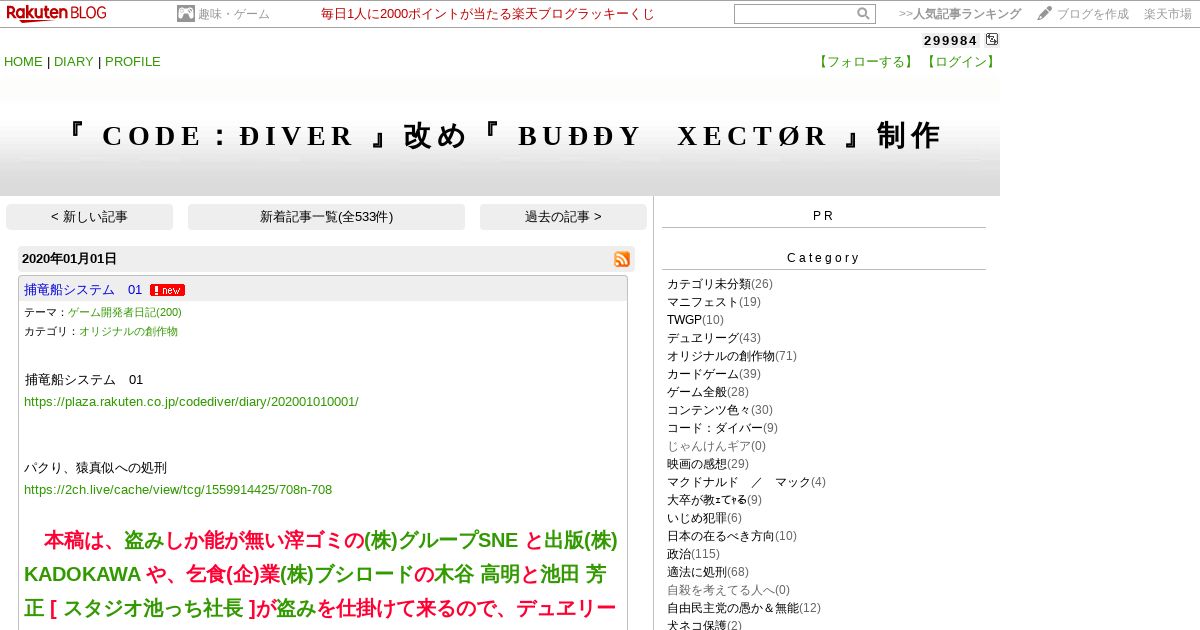Screen dimensions: 1200x630
Task: Click ブログを作成 link
Action: 1093,14
